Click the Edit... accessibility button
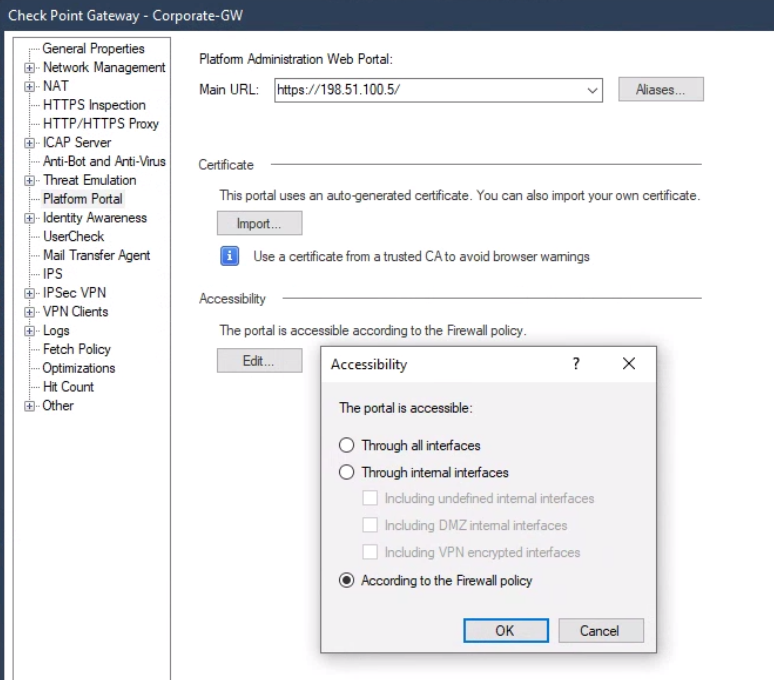Image resolution: width=774 pixels, height=680 pixels. pyautogui.click(x=260, y=360)
